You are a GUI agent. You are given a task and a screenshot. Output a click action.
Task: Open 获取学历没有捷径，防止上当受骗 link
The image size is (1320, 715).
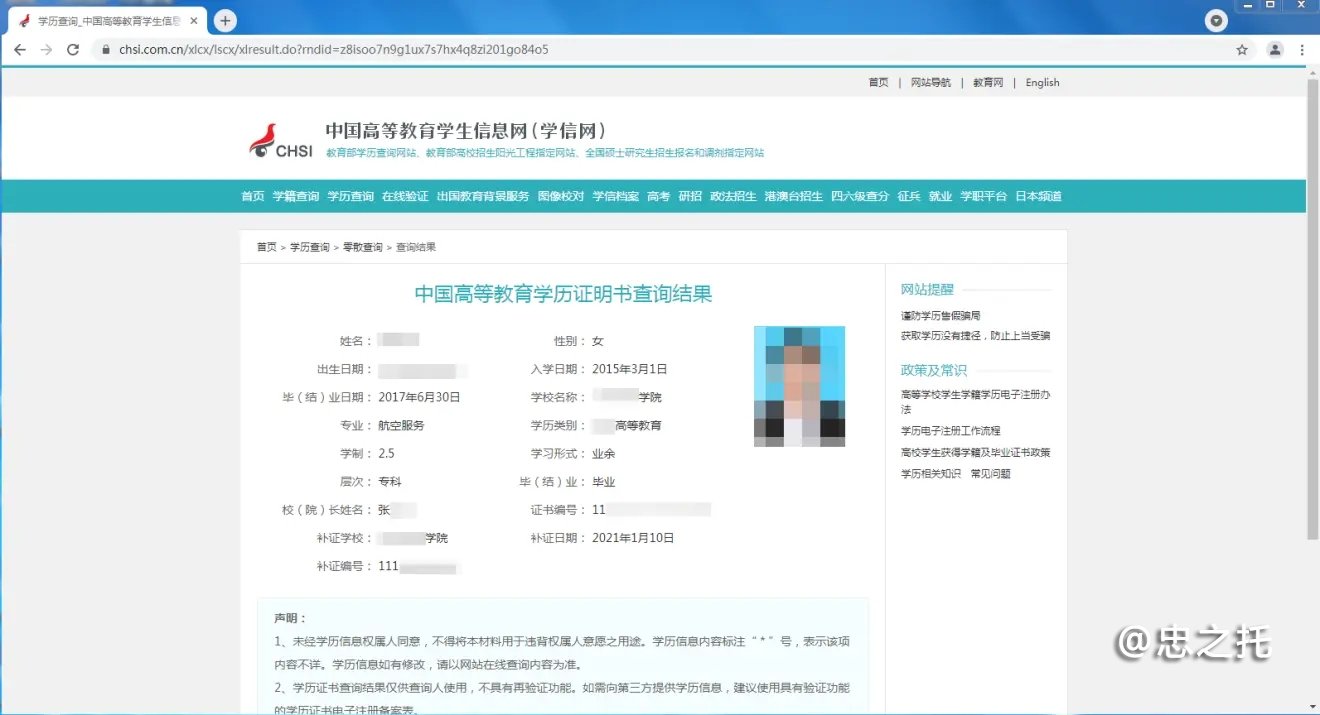pos(975,336)
